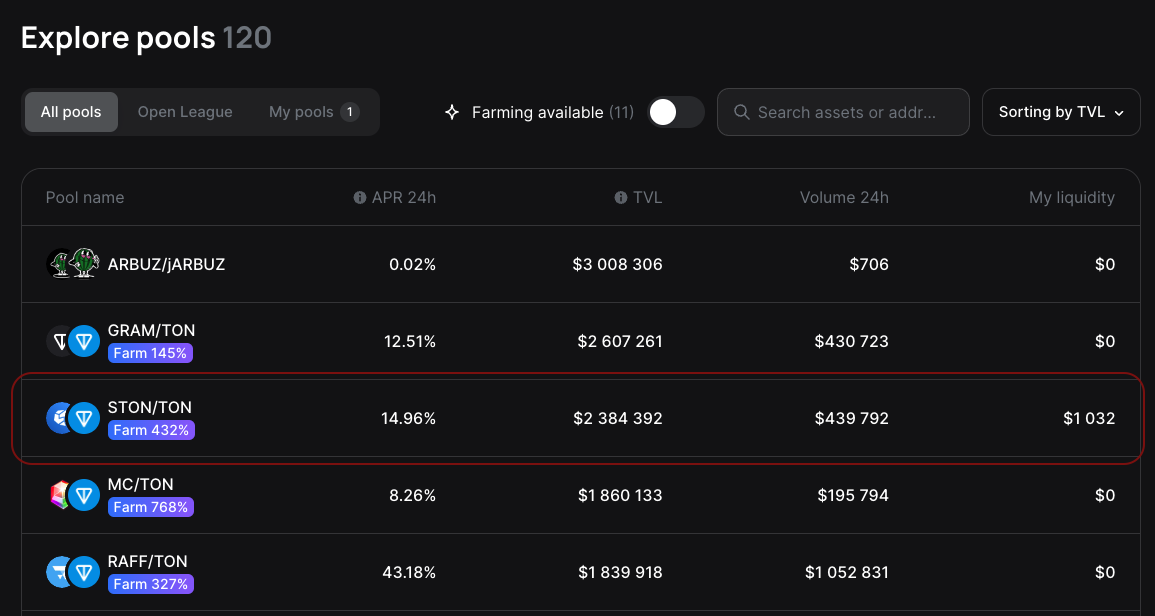Viewport: 1155px width, 616px height.
Task: Open the STON/TON pool
Action: 580,419
